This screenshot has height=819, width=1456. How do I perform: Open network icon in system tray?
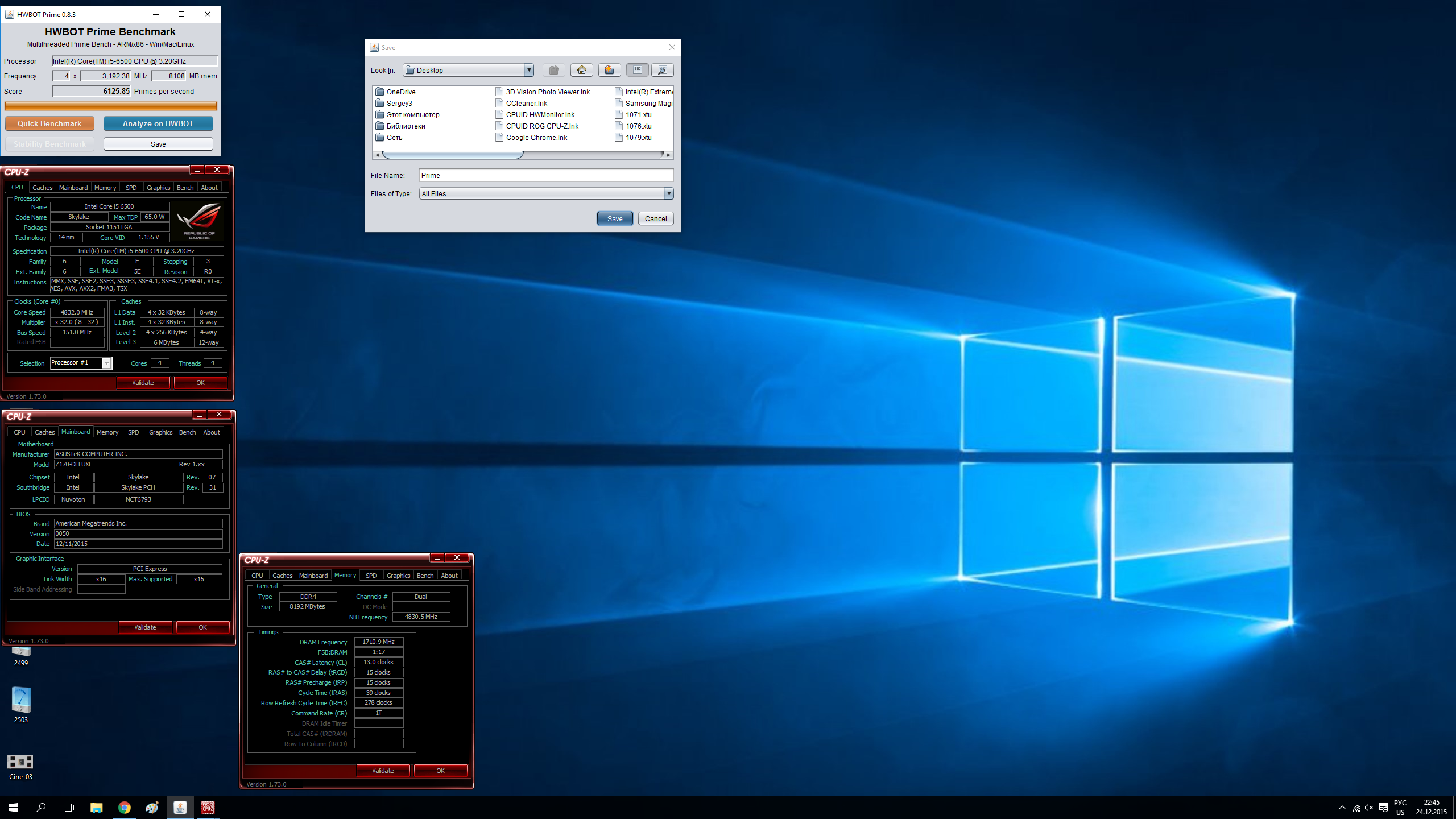(1356, 808)
